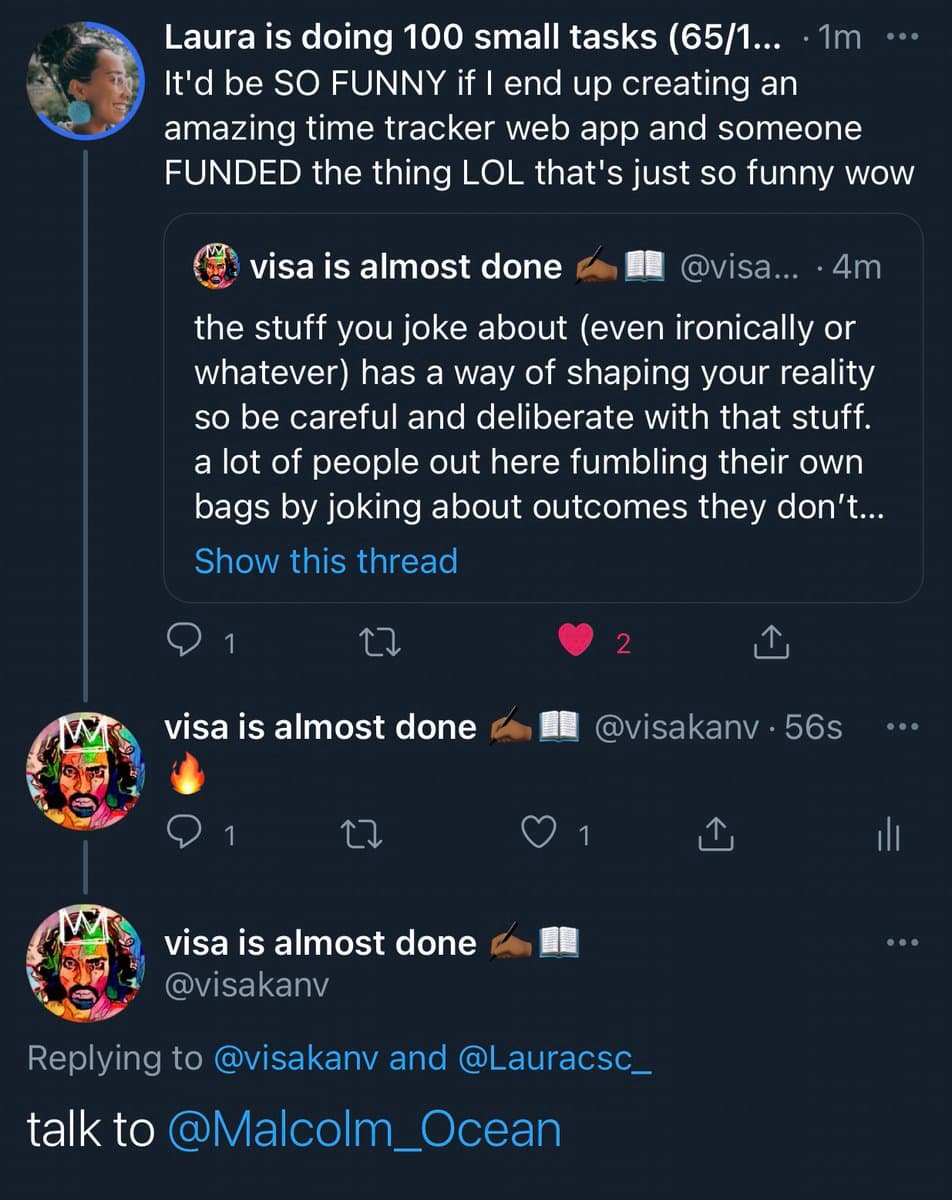
Task: Click the Show this thread link
Action: click(325, 561)
